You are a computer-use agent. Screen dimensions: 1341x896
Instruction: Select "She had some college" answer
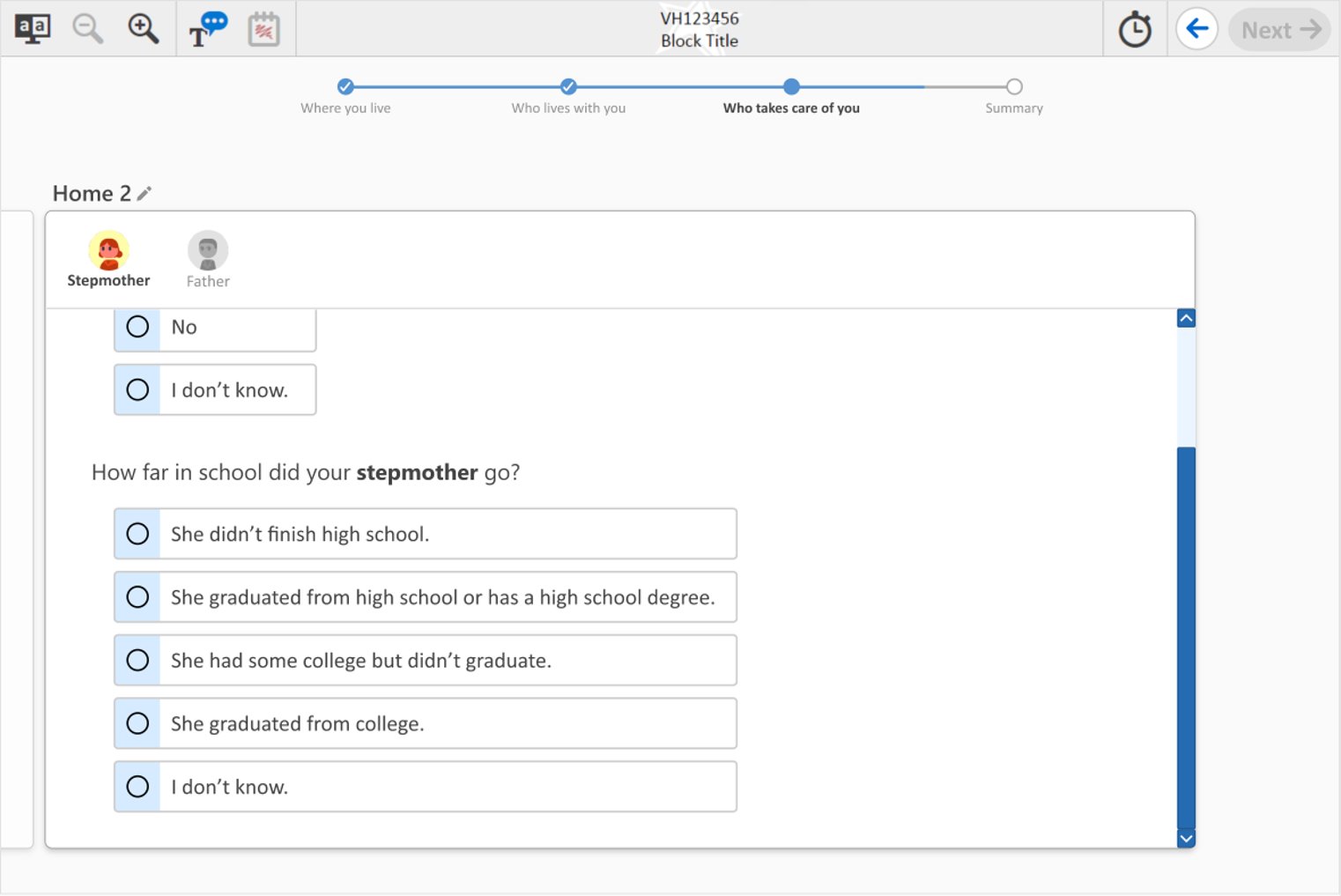coord(138,661)
